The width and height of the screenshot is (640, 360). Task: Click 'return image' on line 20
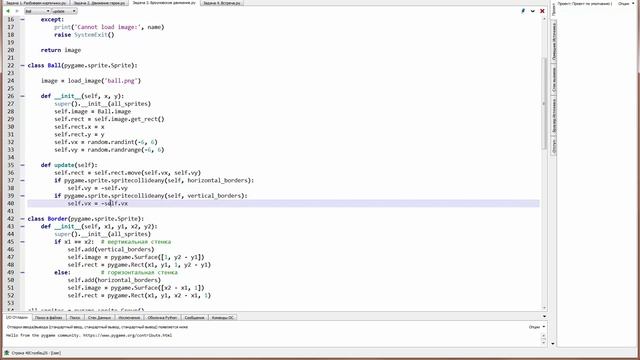click(x=61, y=50)
